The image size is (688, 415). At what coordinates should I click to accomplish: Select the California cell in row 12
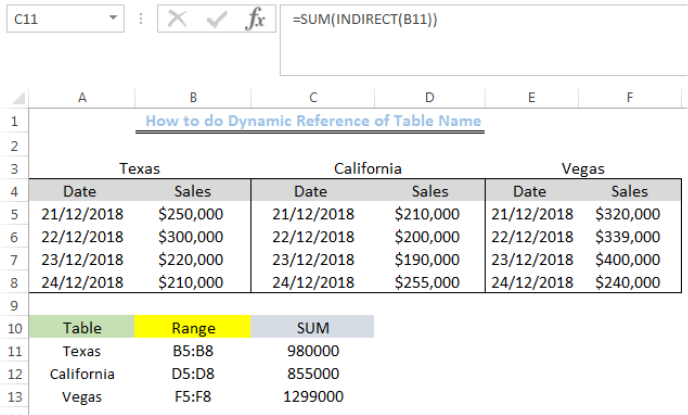(x=82, y=374)
